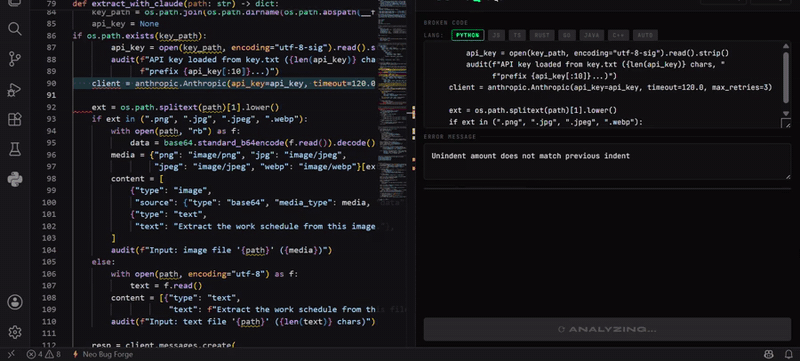The height and width of the screenshot is (361, 800).
Task: Click audit 'Input: text file' line in the editor
Action: [243, 322]
